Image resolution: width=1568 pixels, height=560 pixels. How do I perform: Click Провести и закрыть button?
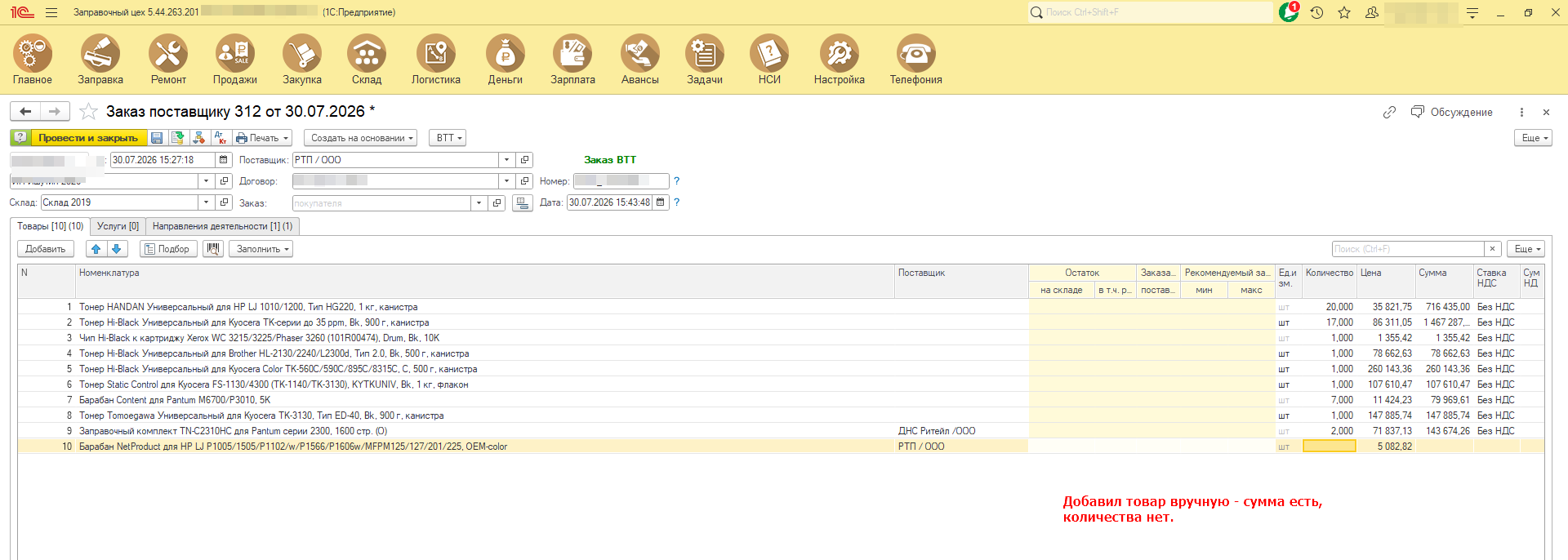[88, 138]
